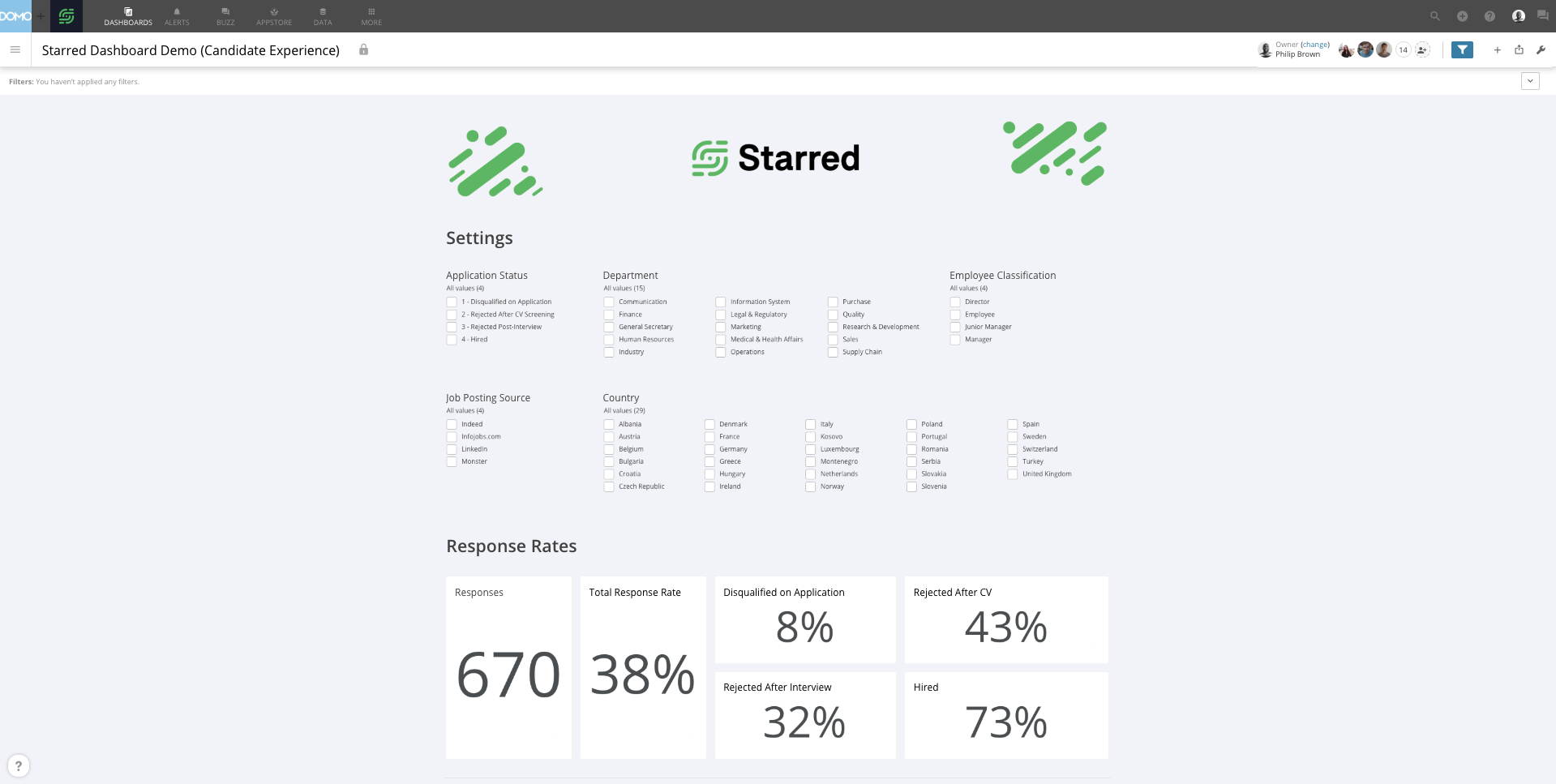Viewport: 1556px width, 784px height.
Task: Check the Director classification box
Action: pyautogui.click(x=955, y=302)
